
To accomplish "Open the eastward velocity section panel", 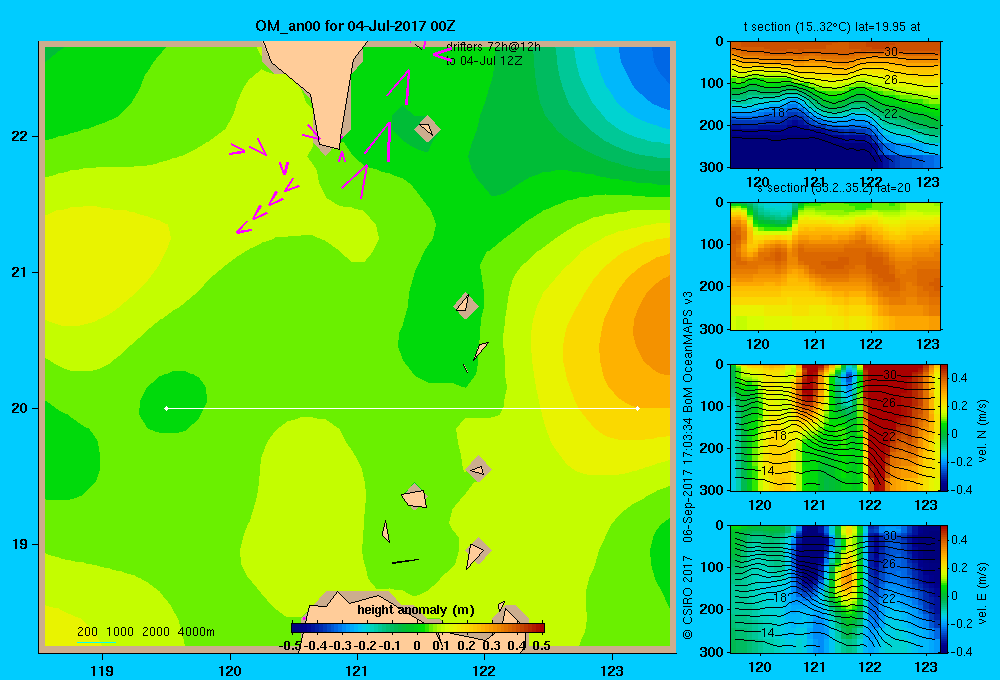I will tap(835, 589).
